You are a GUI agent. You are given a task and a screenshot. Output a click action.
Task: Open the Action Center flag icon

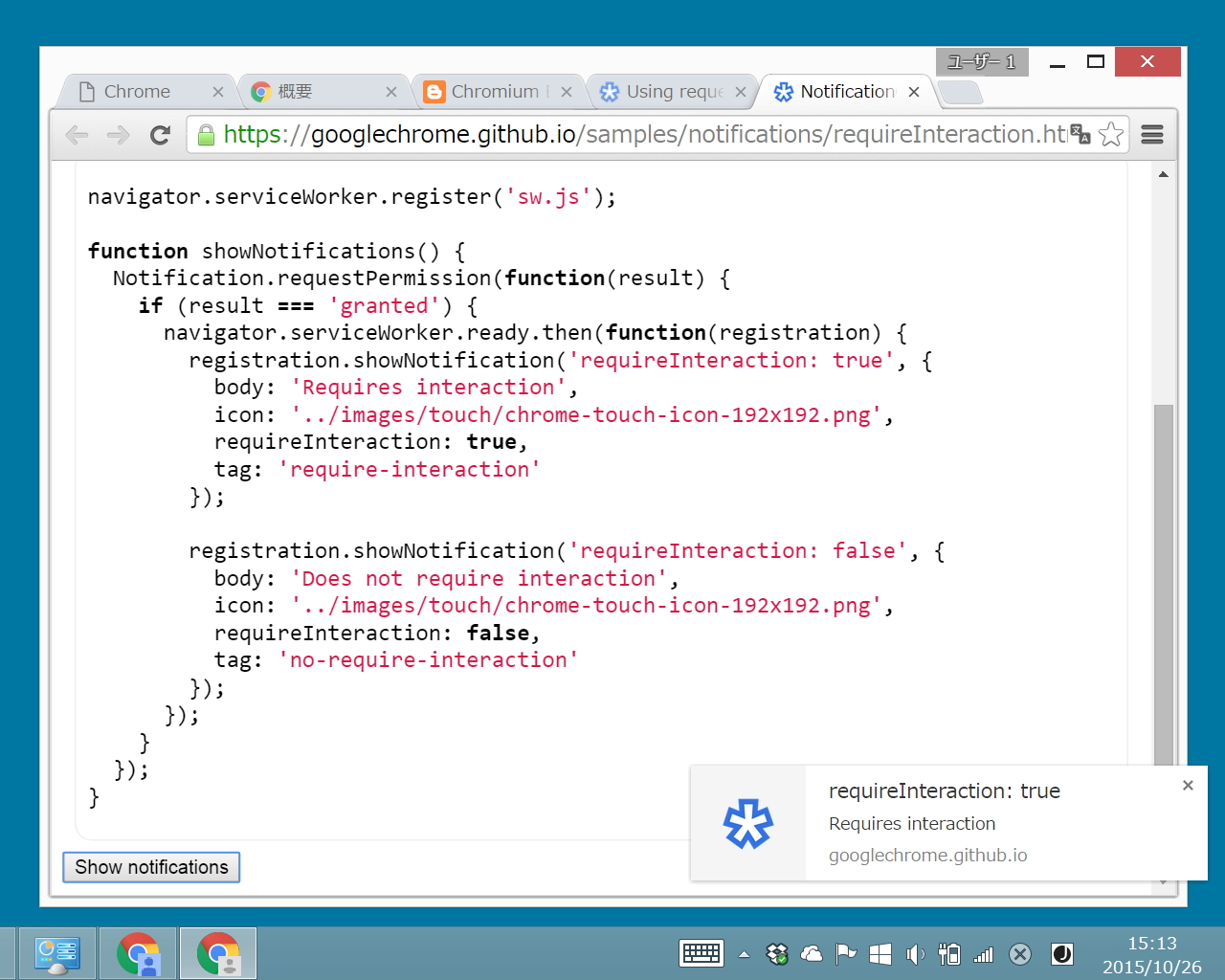(846, 953)
